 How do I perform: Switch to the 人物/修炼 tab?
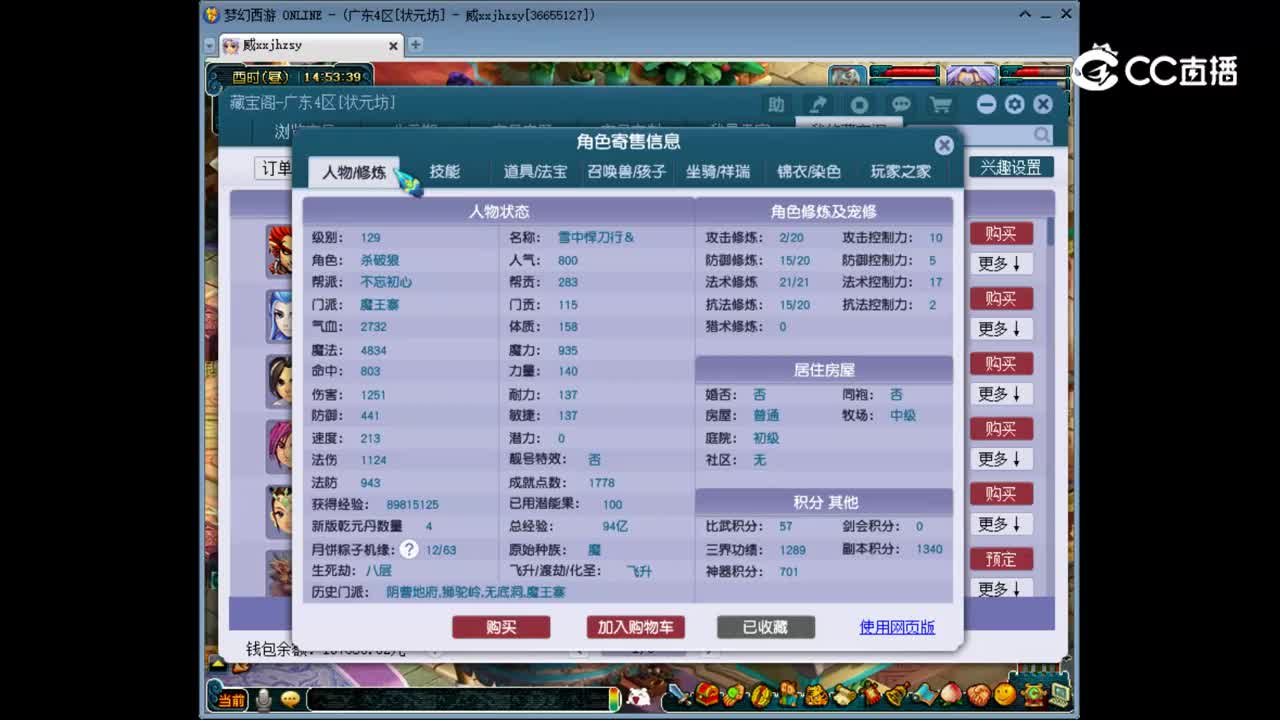354,172
